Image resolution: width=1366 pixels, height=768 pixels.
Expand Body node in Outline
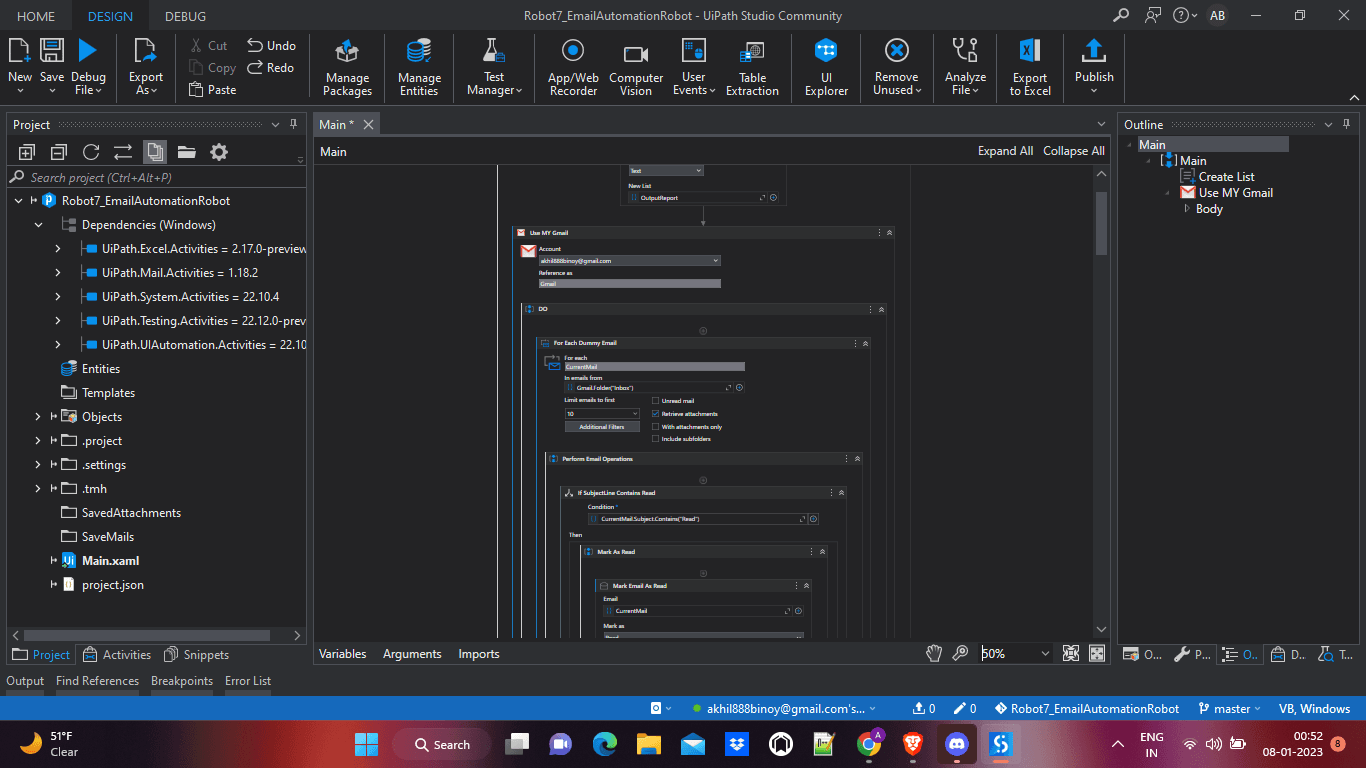pyautogui.click(x=1187, y=209)
